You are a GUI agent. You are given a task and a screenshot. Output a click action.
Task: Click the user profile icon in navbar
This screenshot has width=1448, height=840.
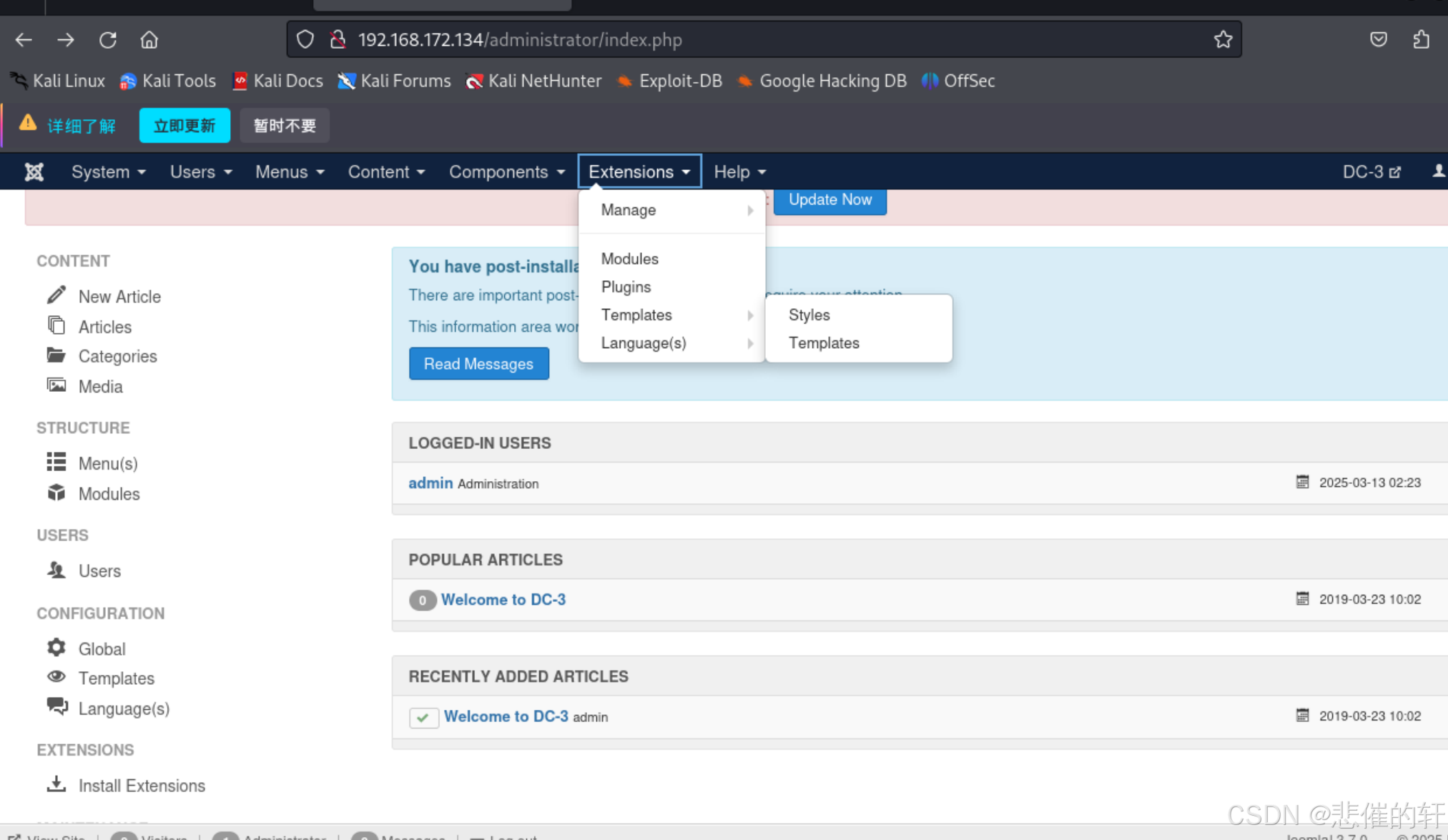(1438, 172)
